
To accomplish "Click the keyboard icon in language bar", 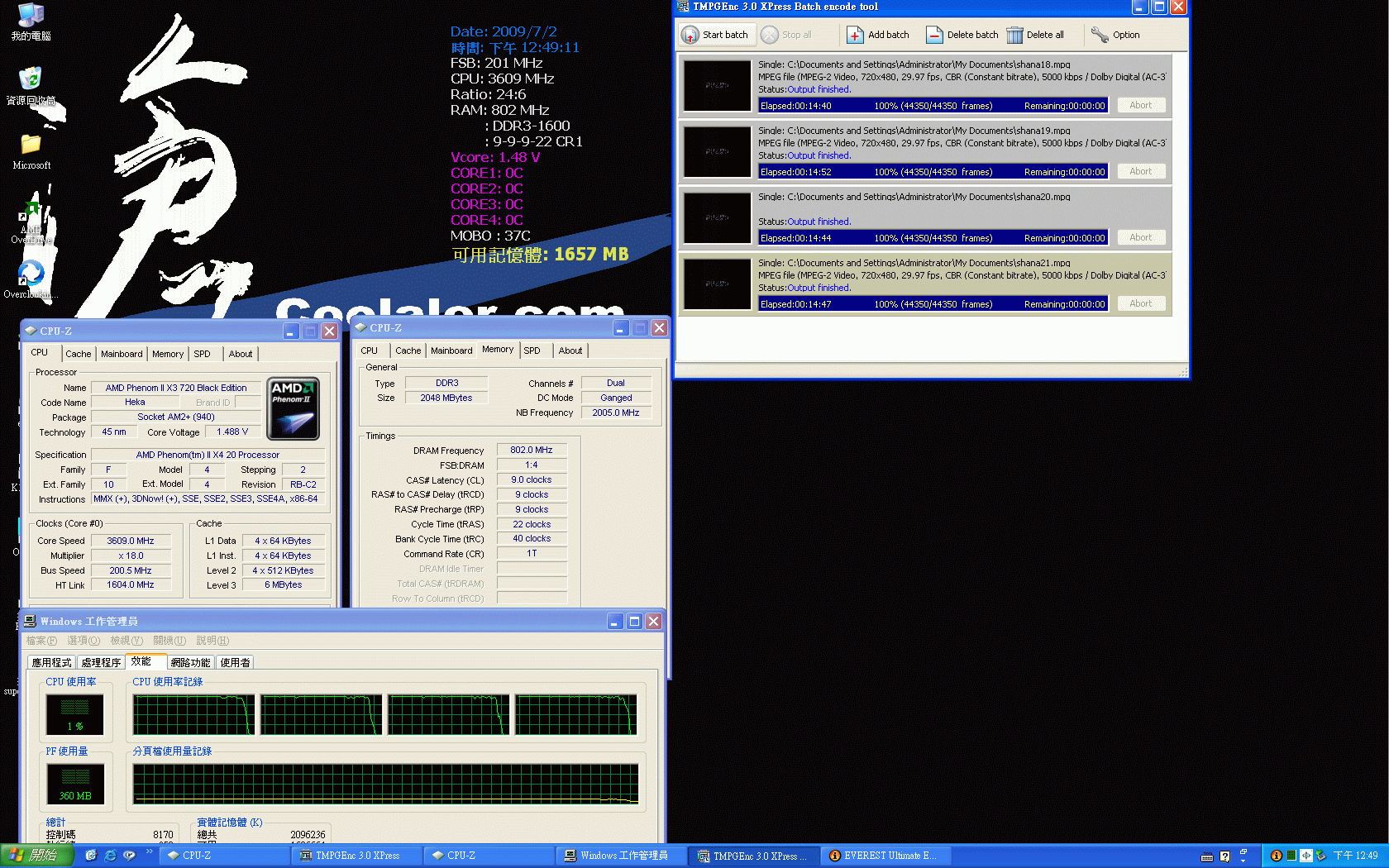I will tap(1207, 856).
